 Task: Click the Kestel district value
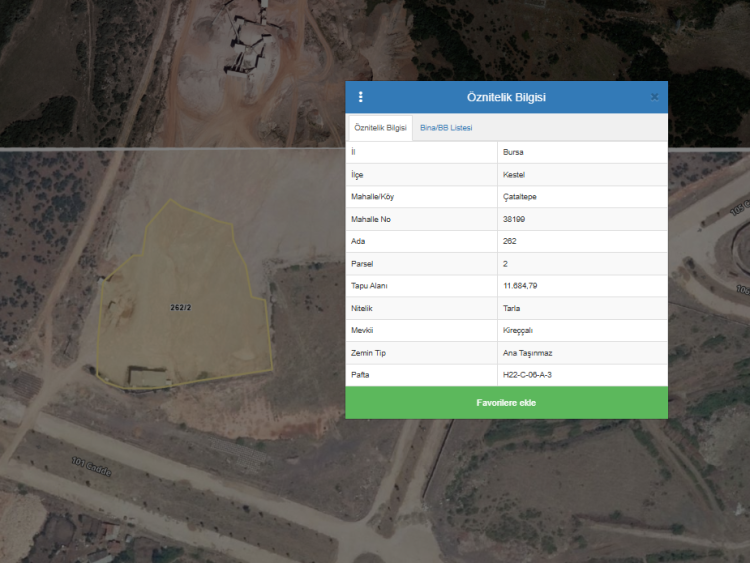point(515,175)
